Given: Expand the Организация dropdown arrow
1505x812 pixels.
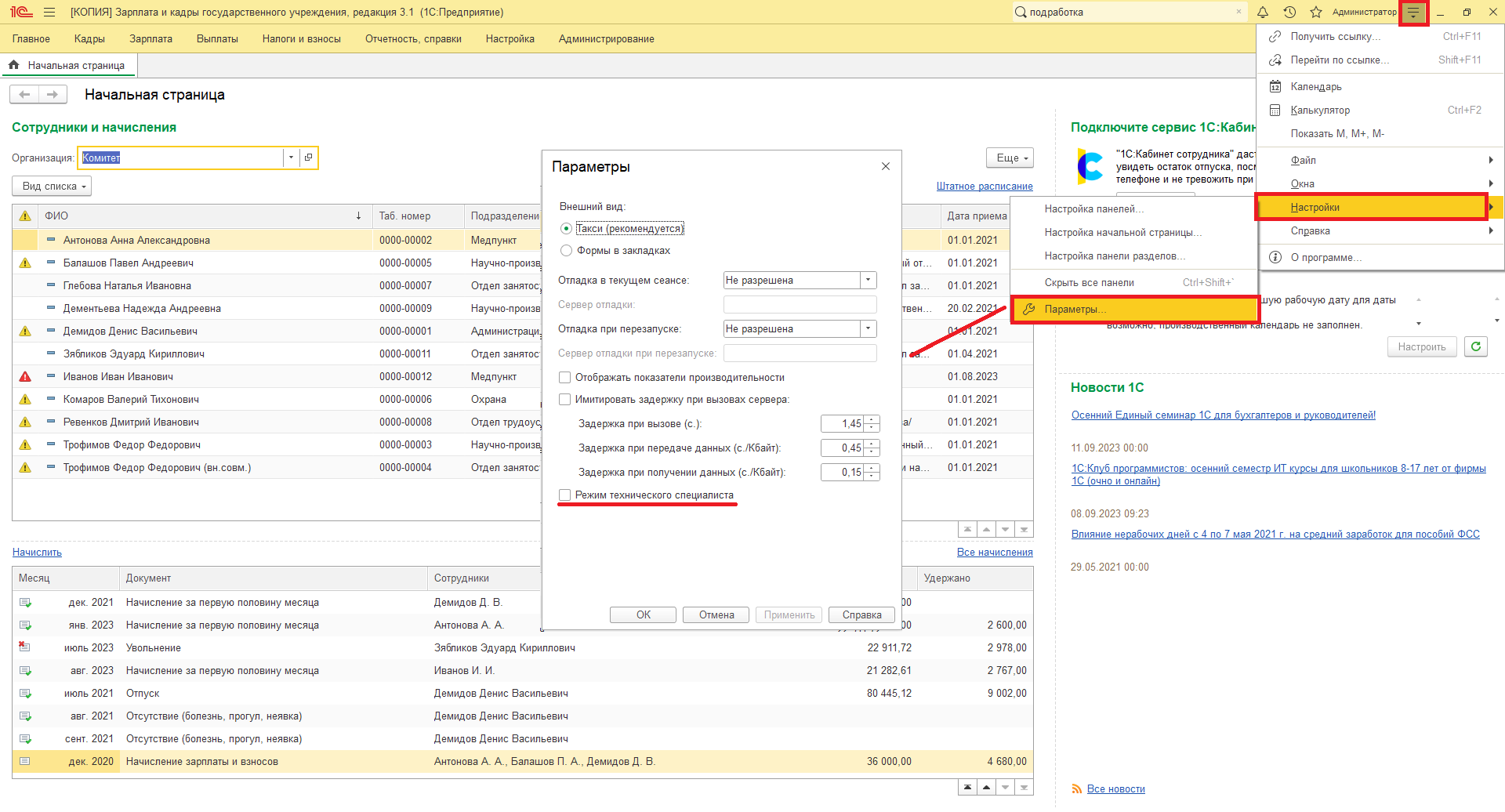Looking at the screenshot, I should [291, 158].
